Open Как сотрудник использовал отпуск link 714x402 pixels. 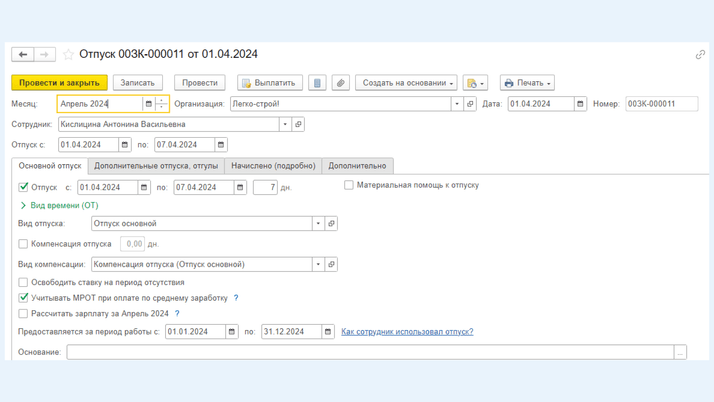point(407,332)
